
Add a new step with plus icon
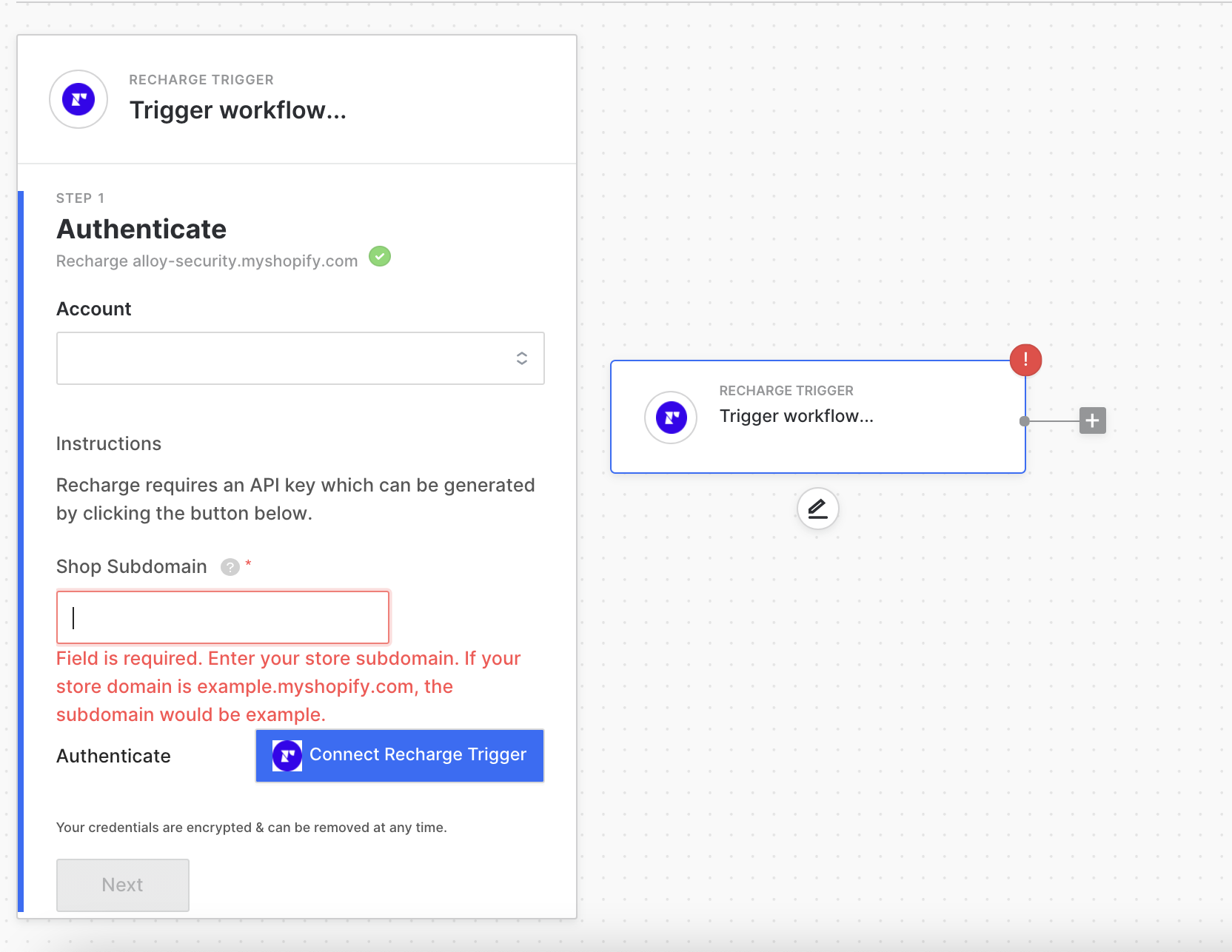pos(1092,420)
